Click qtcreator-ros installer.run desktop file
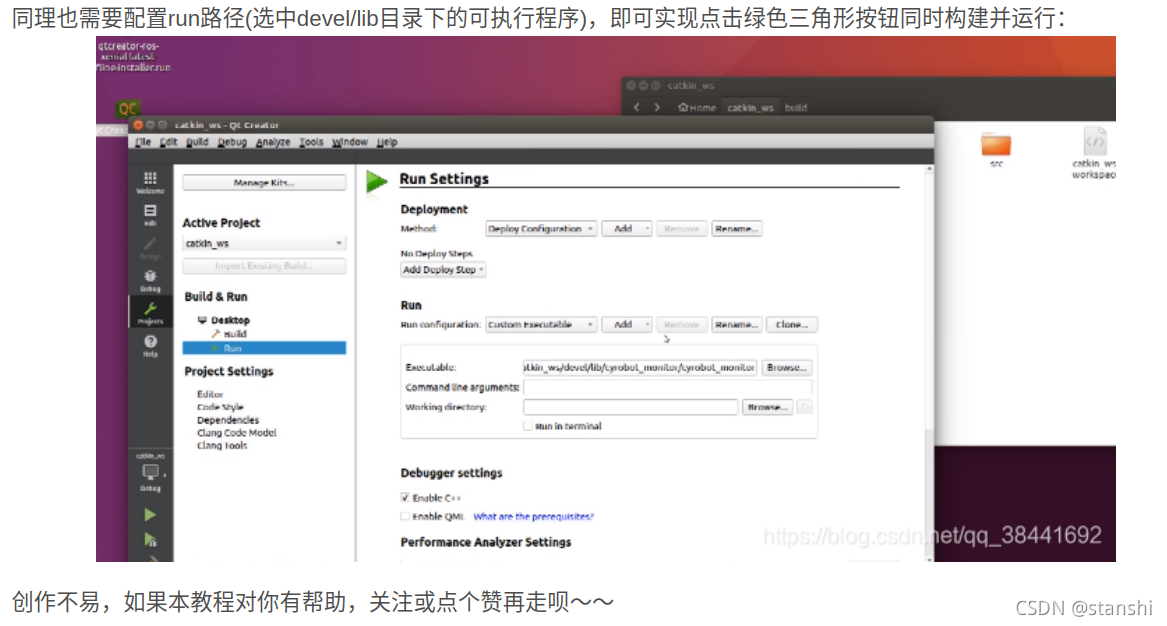The width and height of the screenshot is (1167, 626). point(134,57)
